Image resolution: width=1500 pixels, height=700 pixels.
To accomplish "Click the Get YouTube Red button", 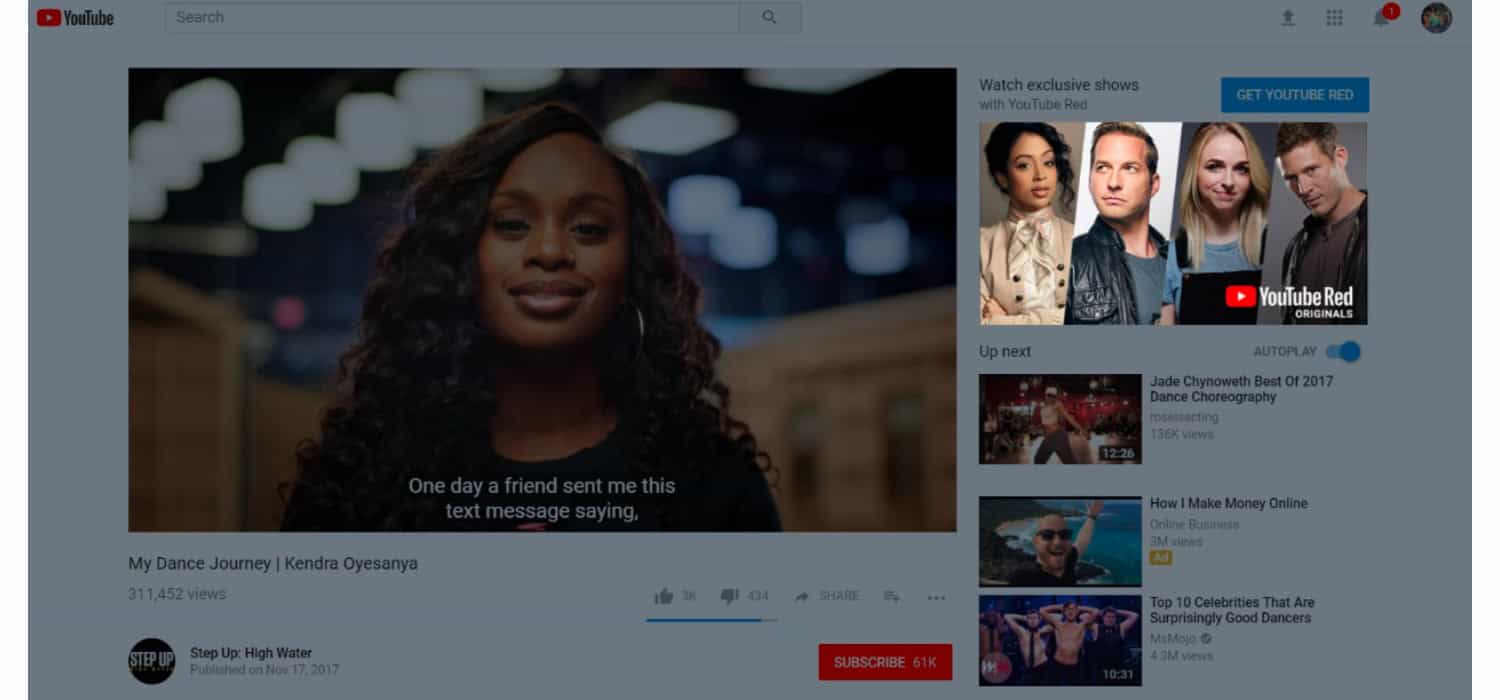I will [1295, 95].
